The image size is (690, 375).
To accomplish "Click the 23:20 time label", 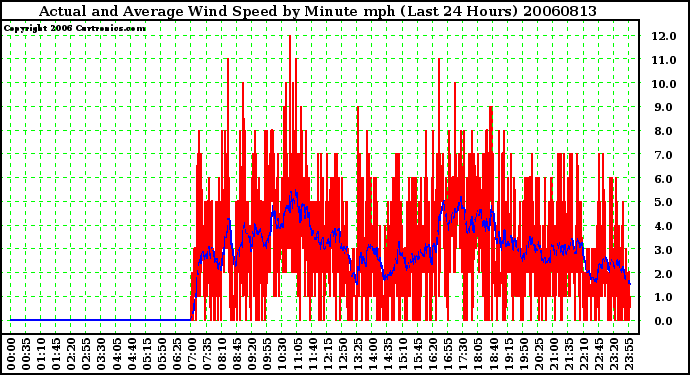I will click(613, 354).
